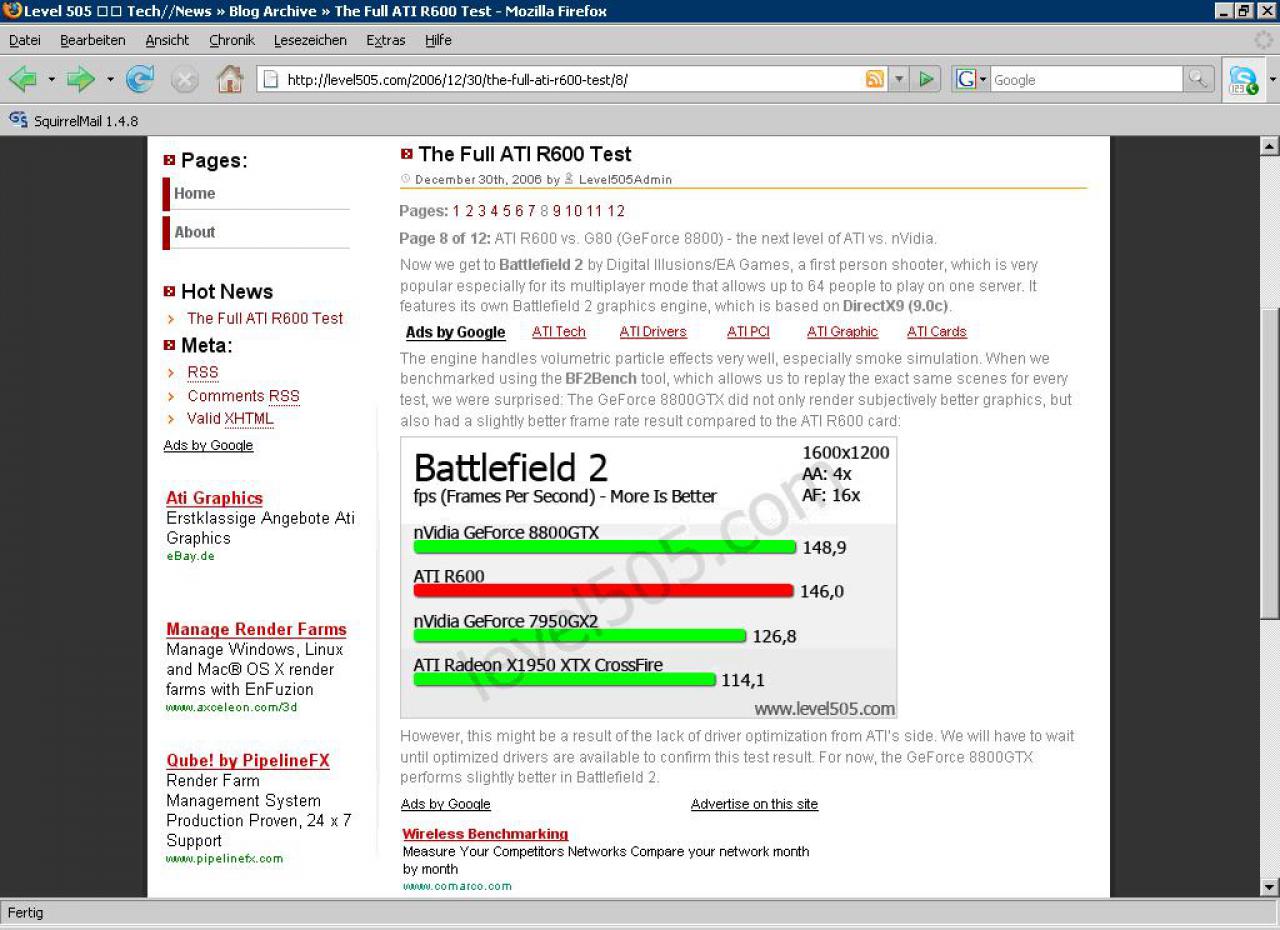Screen dimensions: 1280x930
Task: Open the Chronik menu
Action: point(232,40)
